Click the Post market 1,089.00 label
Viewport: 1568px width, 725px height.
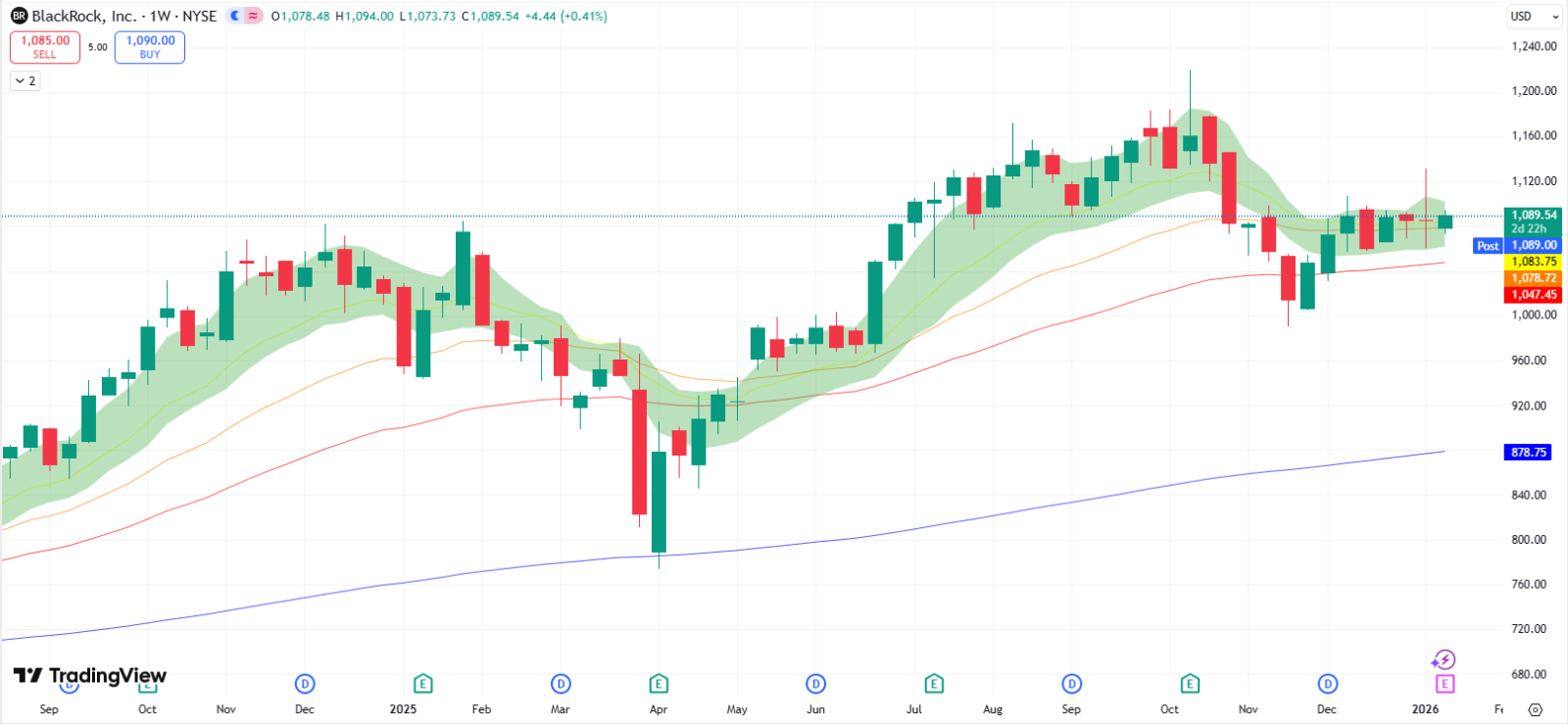click(x=1517, y=246)
